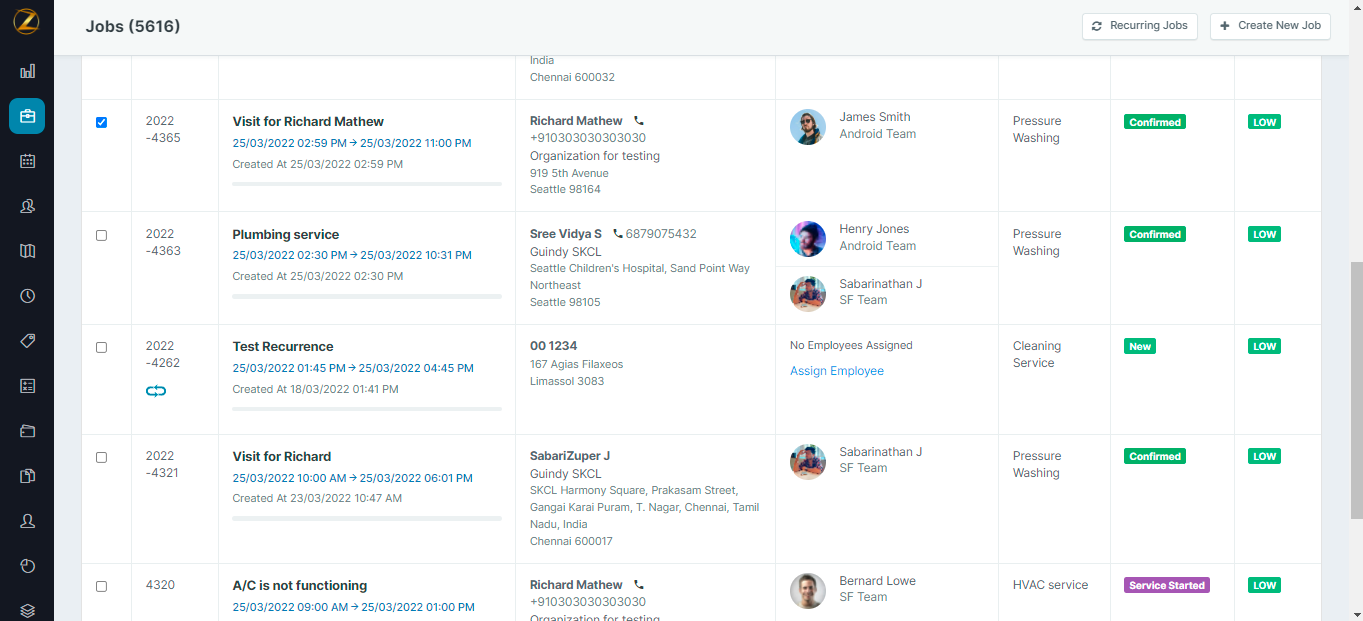Open the dashboard bar chart icon in sidebar
Screen dimensions: 1363x621
coord(27,71)
